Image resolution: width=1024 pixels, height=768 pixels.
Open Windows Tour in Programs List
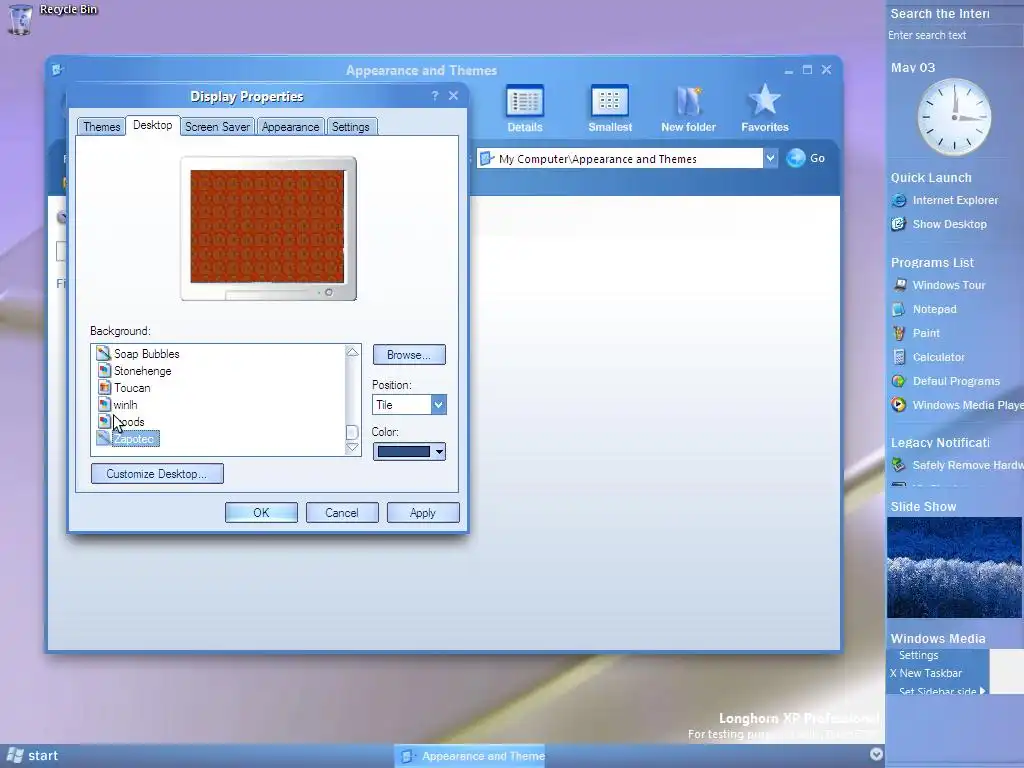click(x=938, y=285)
